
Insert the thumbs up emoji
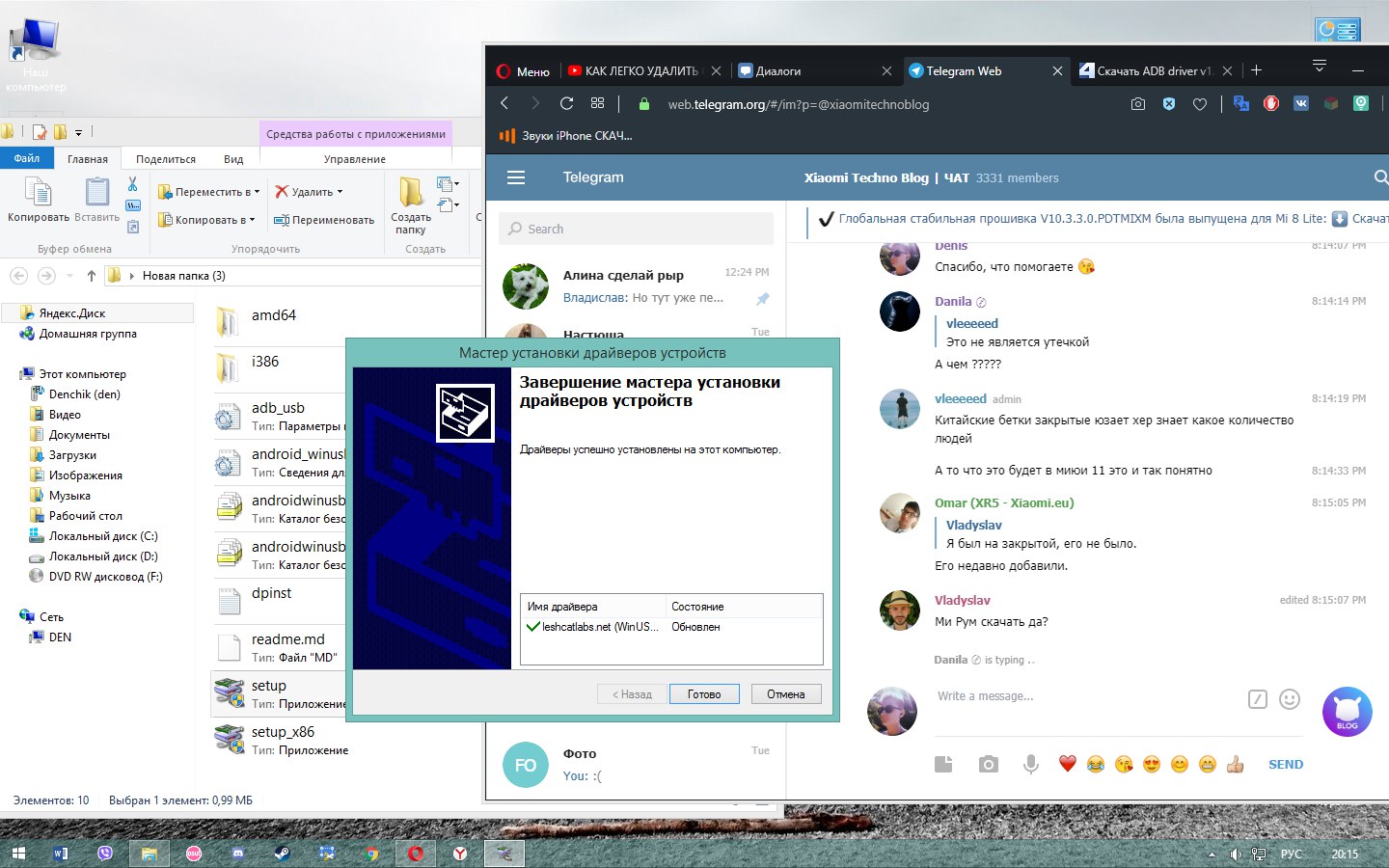coord(1235,764)
